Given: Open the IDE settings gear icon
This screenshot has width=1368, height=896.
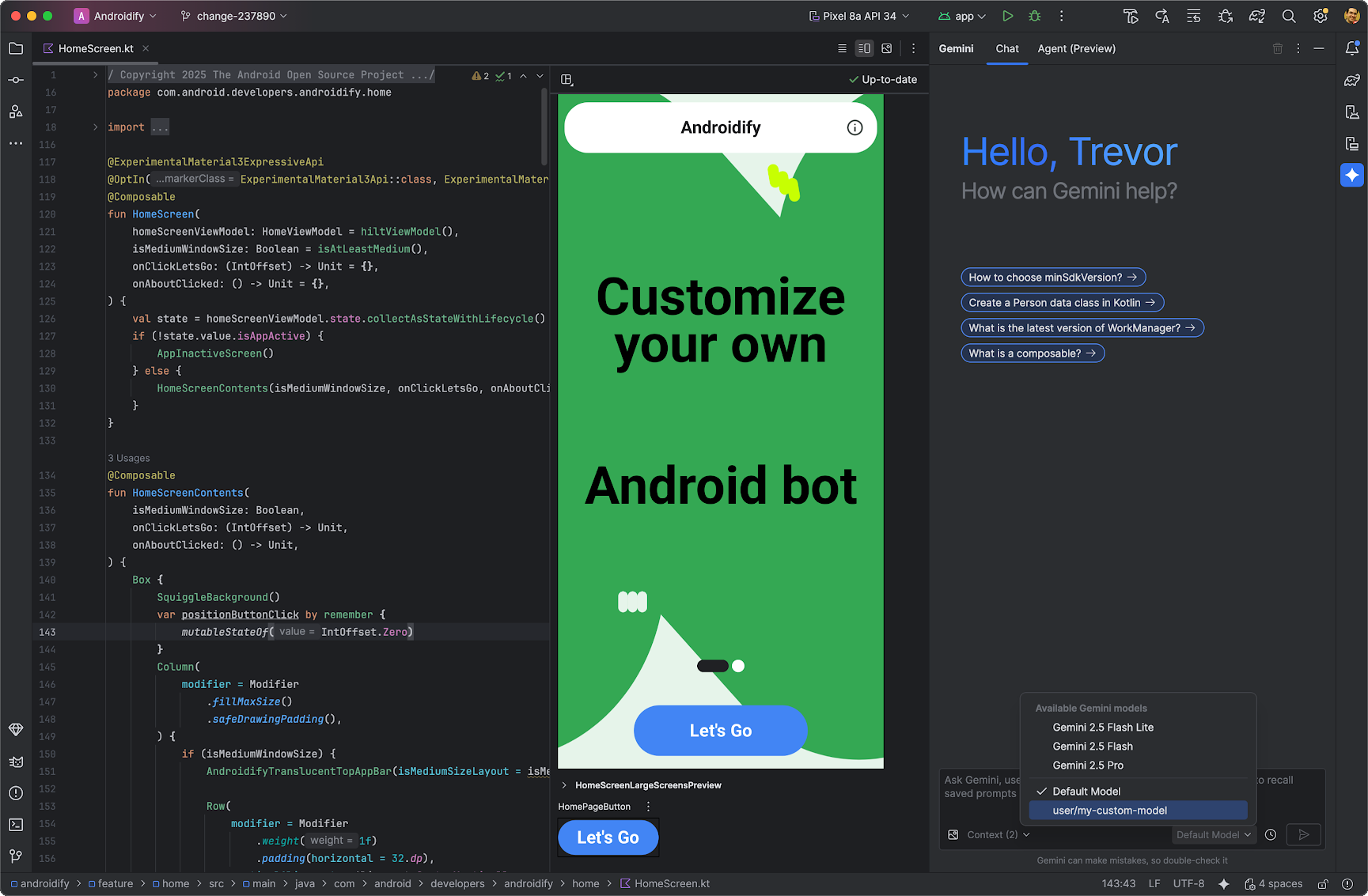Looking at the screenshot, I should pos(1320,16).
